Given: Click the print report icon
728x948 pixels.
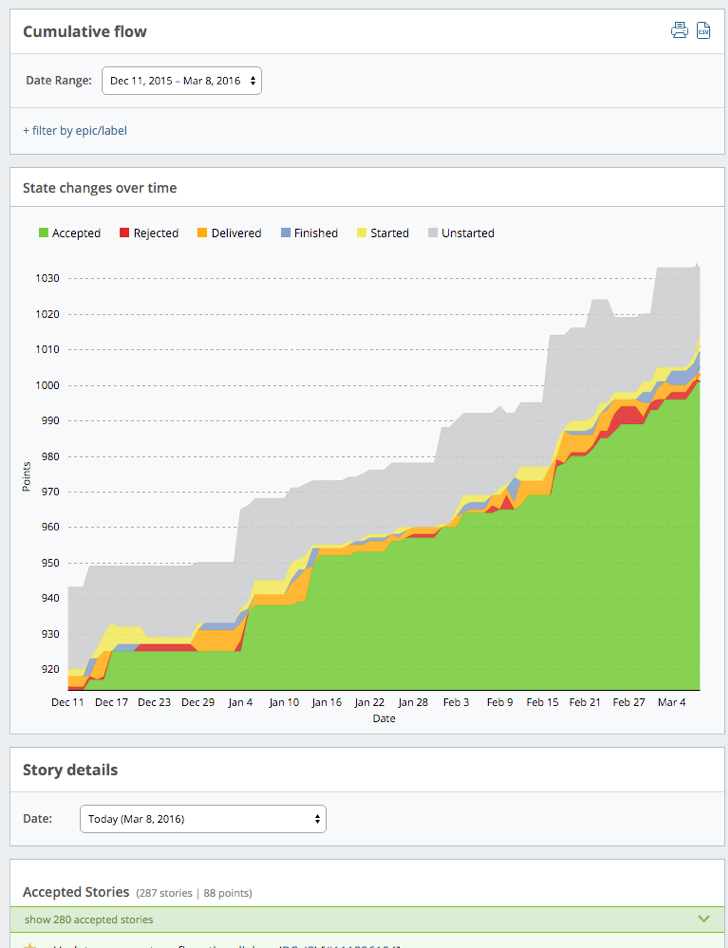Looking at the screenshot, I should (679, 30).
